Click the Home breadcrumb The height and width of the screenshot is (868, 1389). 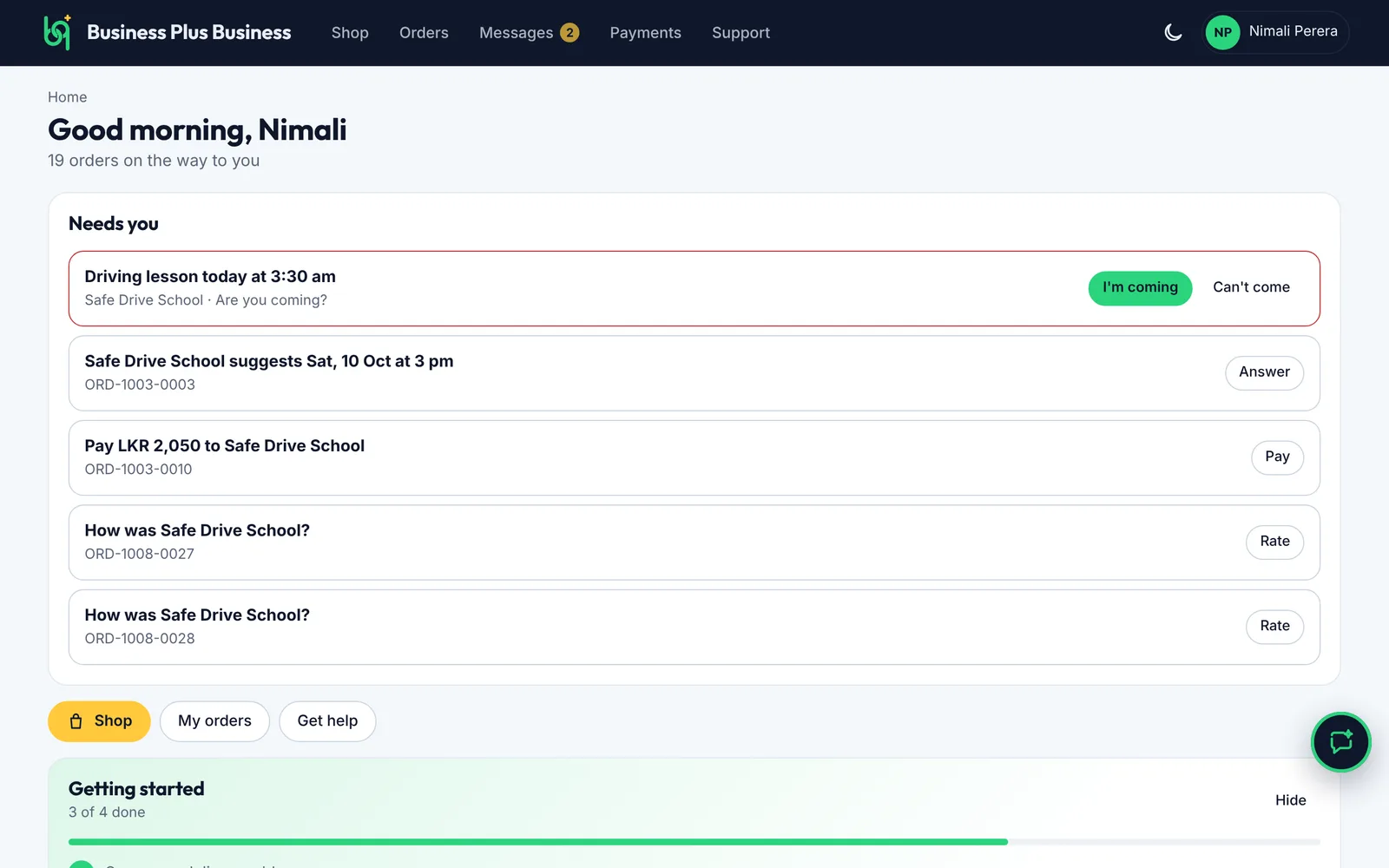[67, 97]
